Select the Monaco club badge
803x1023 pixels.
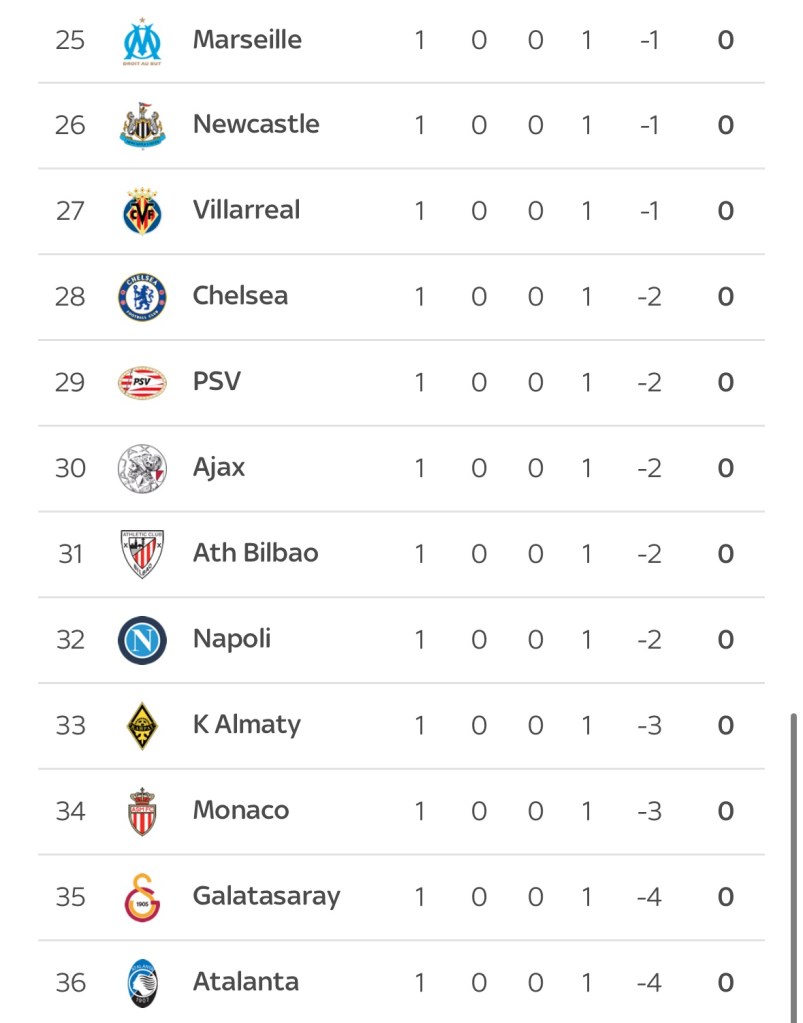click(x=142, y=811)
